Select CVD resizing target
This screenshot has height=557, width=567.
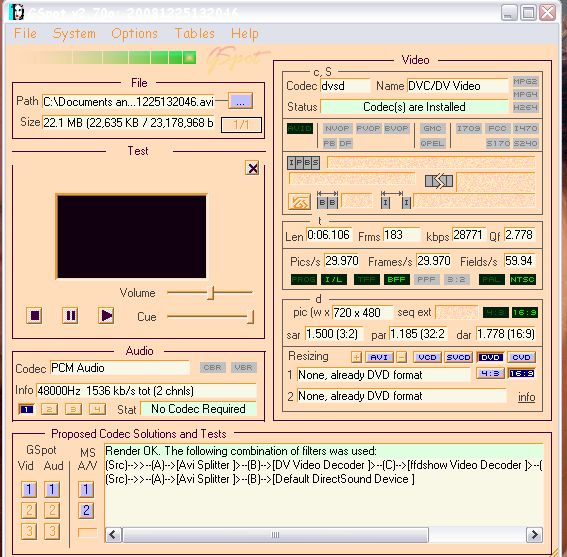tap(521, 357)
